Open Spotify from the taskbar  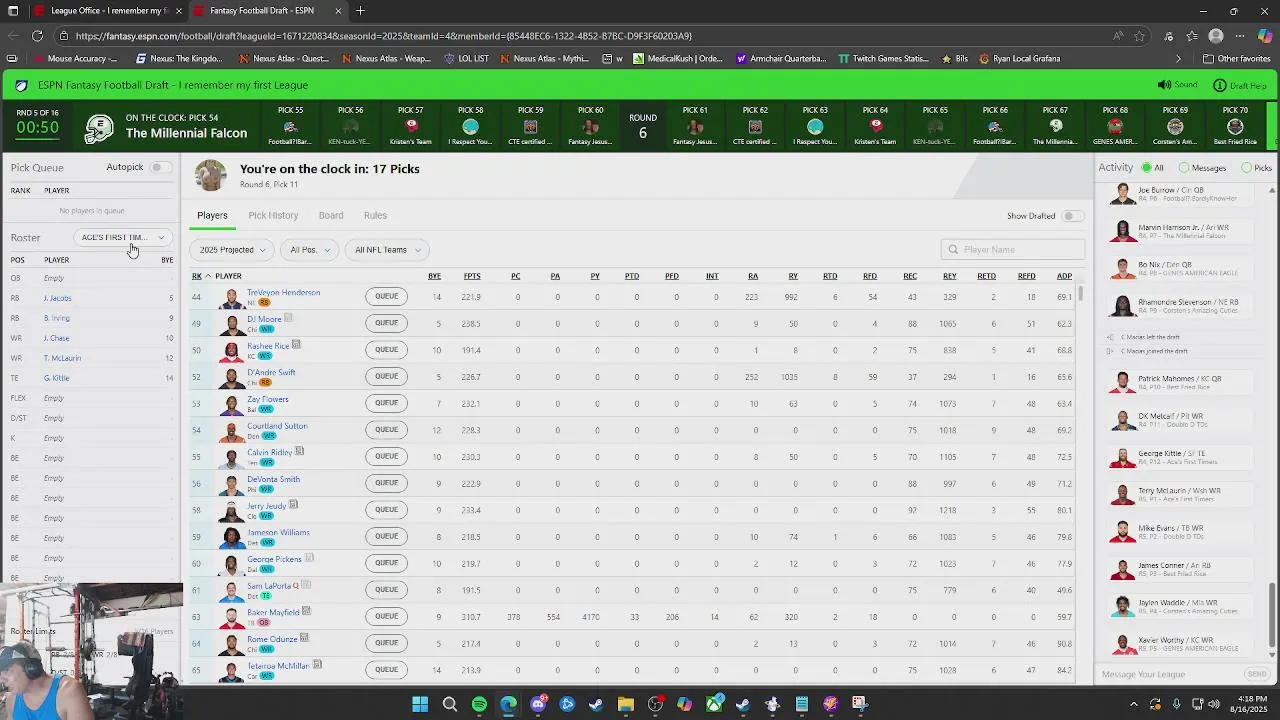[x=479, y=704]
